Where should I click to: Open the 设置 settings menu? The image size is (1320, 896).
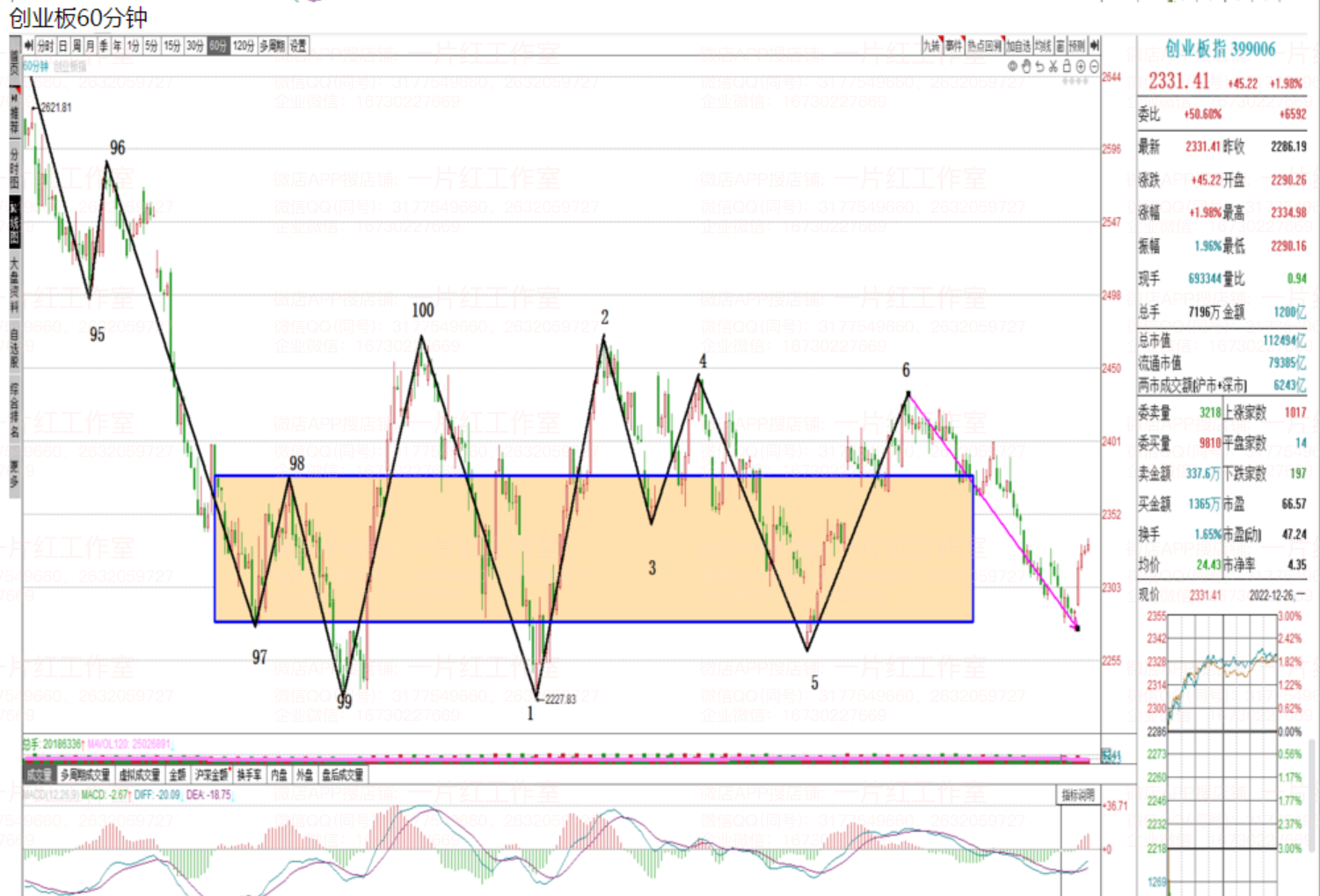click(298, 46)
